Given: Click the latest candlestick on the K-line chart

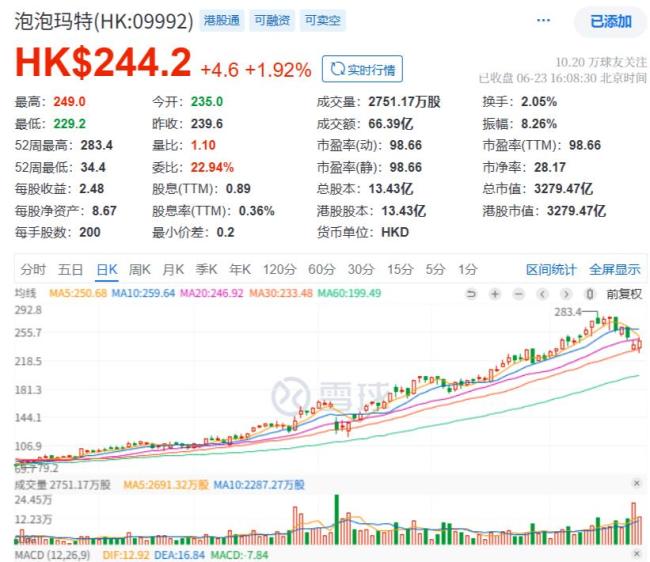Looking at the screenshot, I should pyautogui.click(x=640, y=345).
